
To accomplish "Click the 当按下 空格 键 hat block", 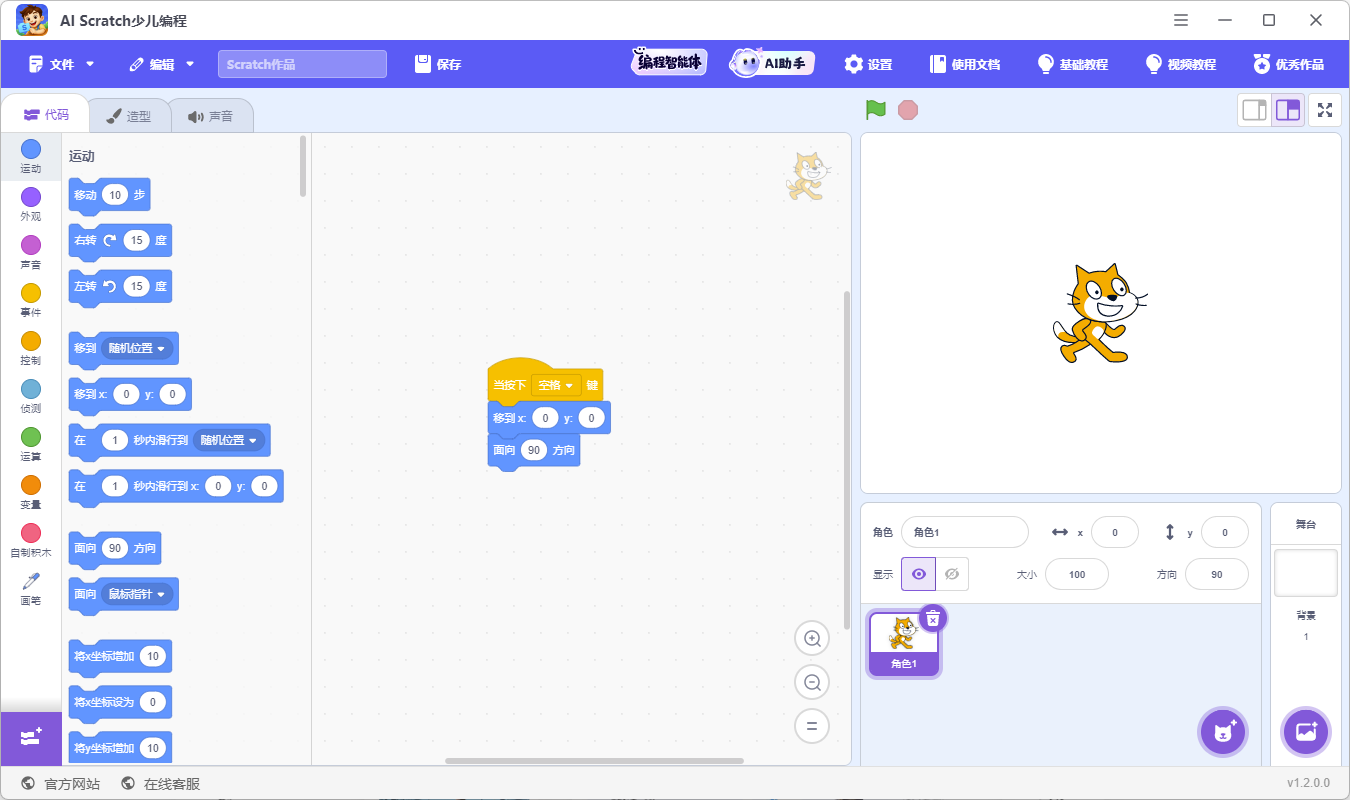I will coord(545,380).
